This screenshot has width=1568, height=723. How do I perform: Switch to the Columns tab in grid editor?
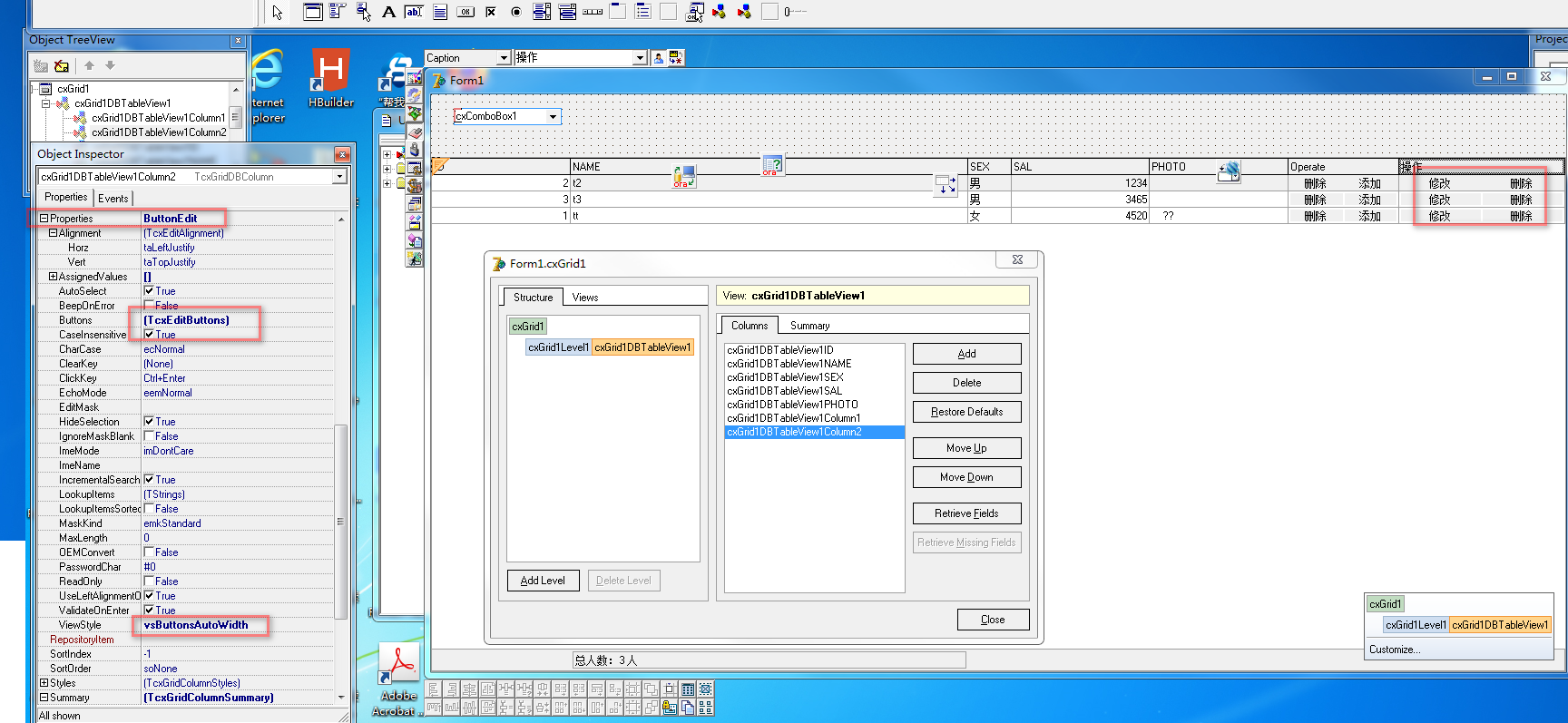[x=750, y=325]
